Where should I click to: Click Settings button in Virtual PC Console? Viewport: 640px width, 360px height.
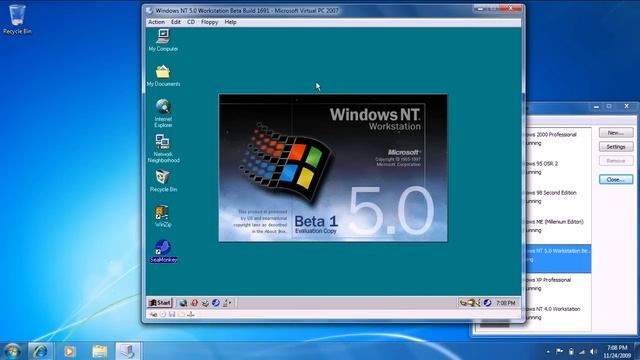(x=616, y=147)
